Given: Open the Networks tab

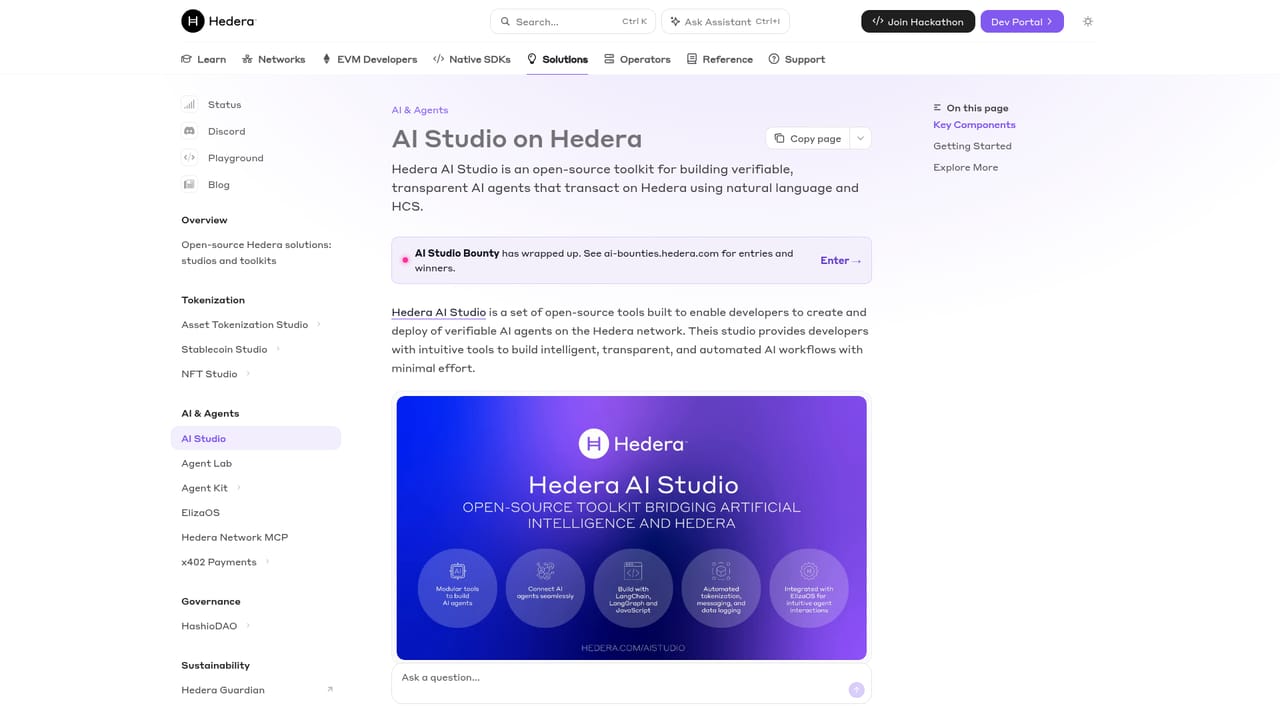Looking at the screenshot, I should tap(274, 59).
